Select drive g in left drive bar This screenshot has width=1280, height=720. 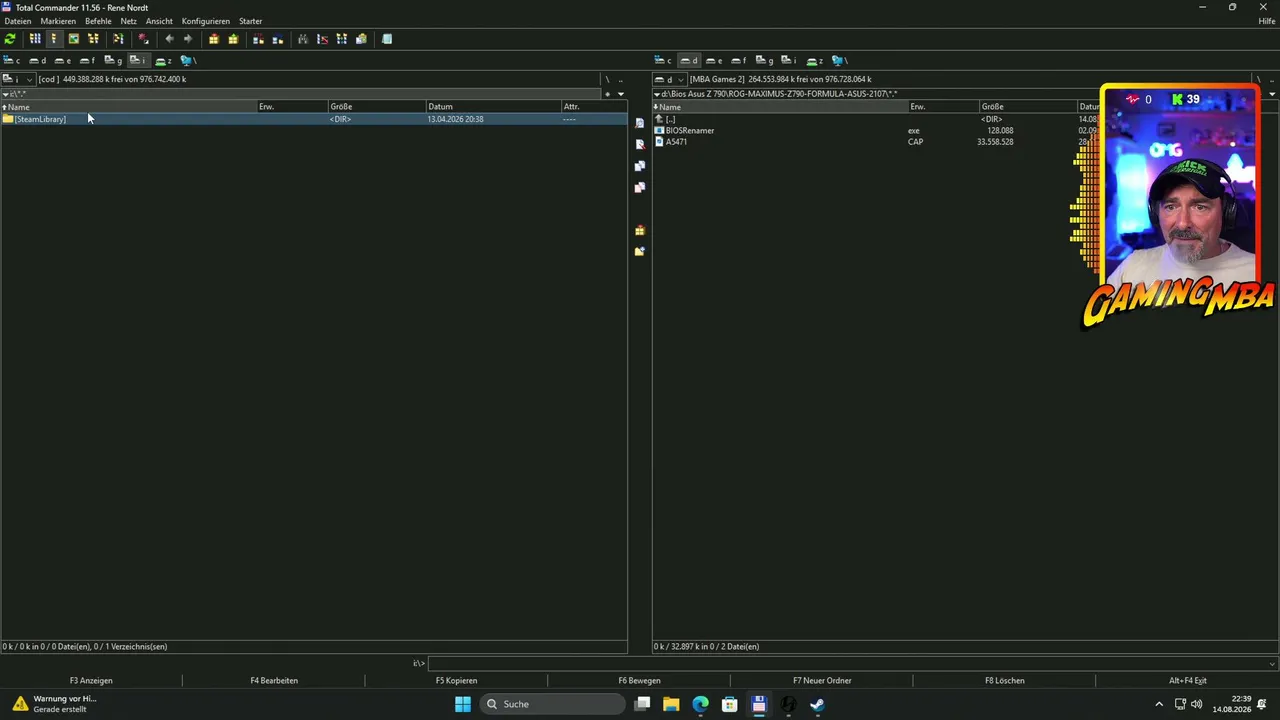coord(113,60)
